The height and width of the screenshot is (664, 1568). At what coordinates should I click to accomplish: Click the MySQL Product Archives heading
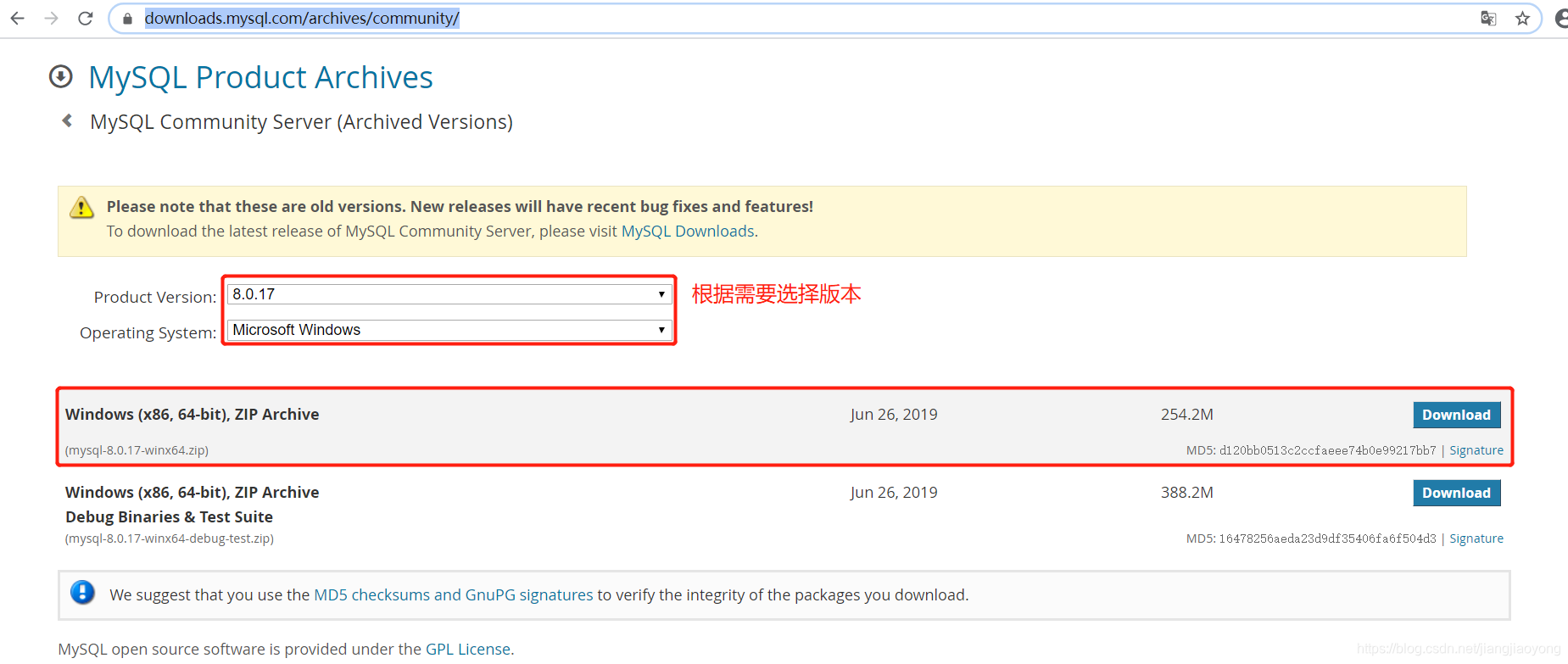[260, 77]
